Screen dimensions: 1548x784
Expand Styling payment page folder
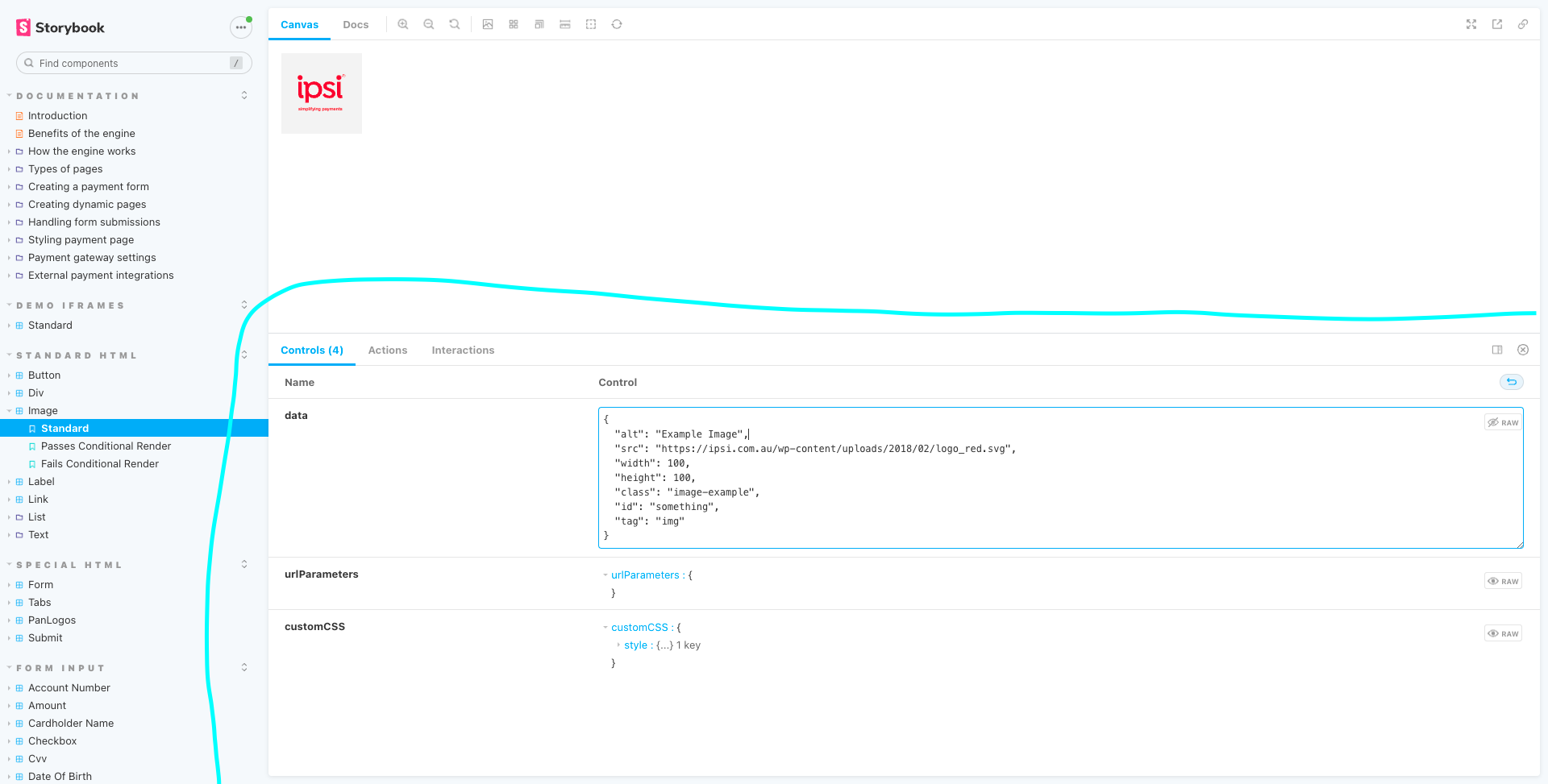(x=81, y=240)
